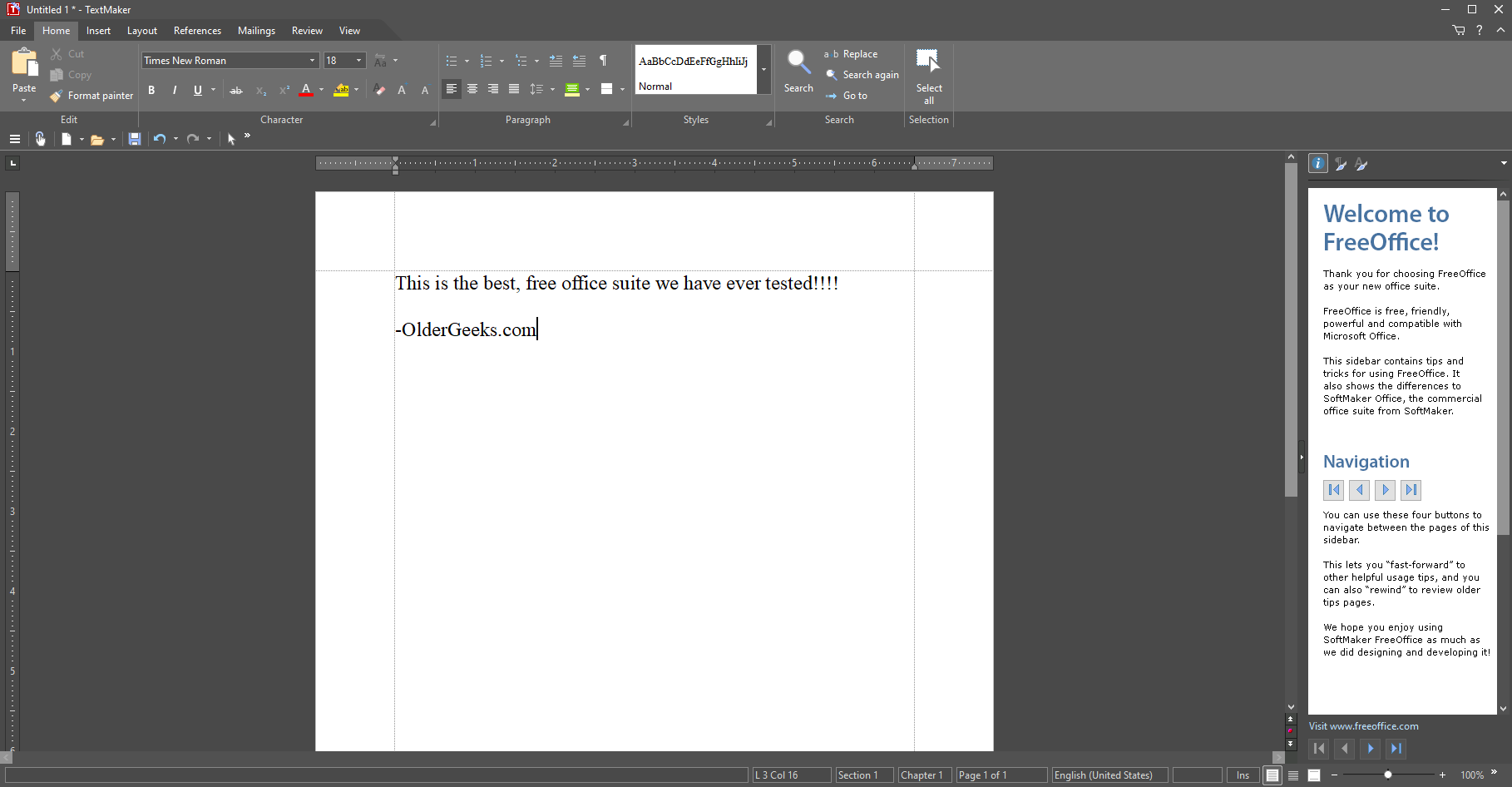This screenshot has width=1512, height=787.
Task: Click the Select all icon
Action: pyautogui.click(x=928, y=61)
